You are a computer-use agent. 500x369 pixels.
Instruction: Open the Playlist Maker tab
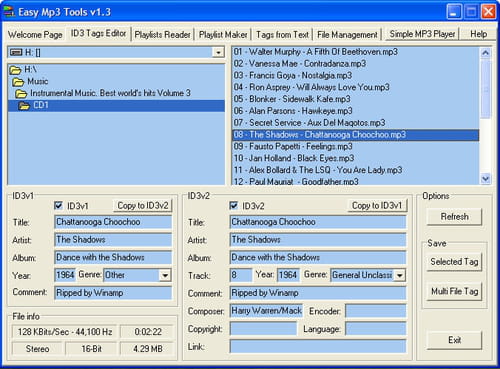[223, 35]
